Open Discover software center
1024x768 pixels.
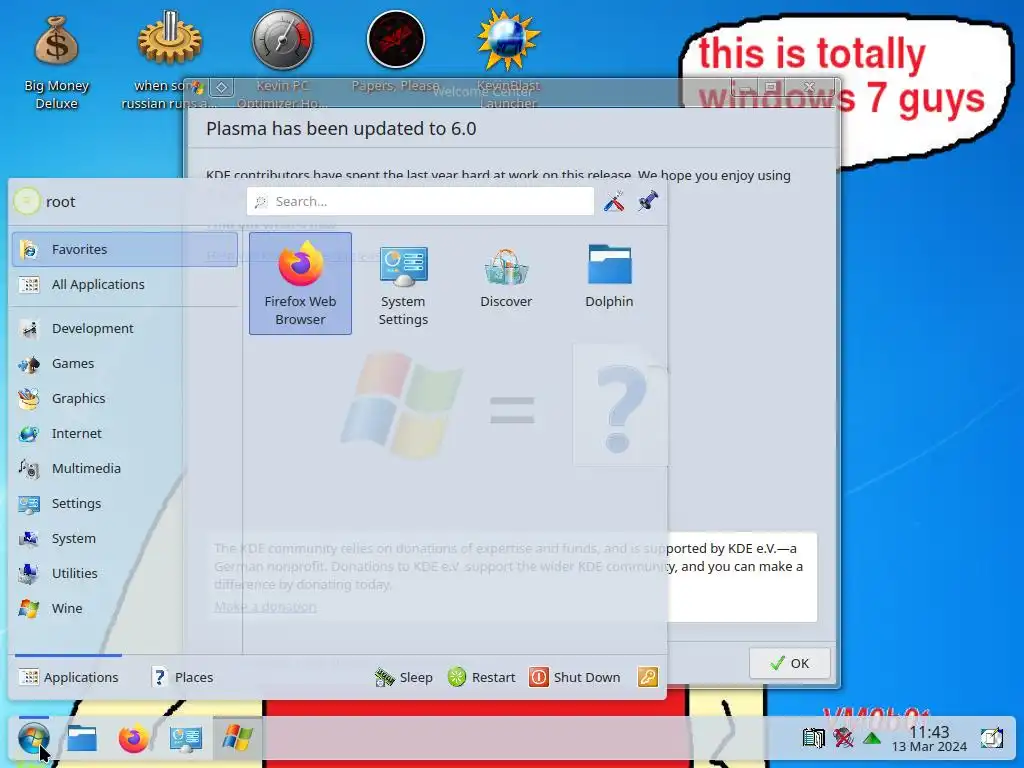pos(506,283)
